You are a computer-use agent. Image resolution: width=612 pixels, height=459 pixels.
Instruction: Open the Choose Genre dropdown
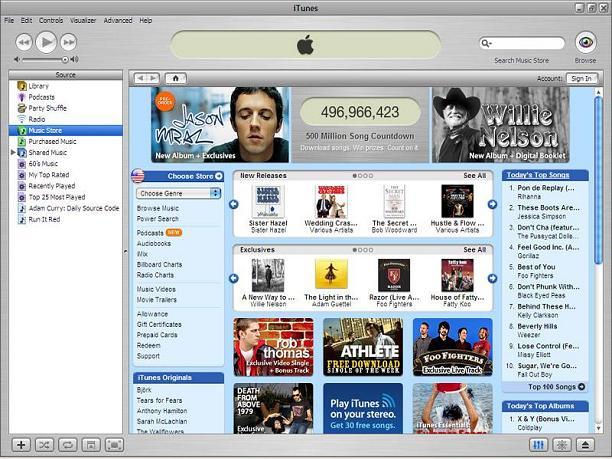pos(178,193)
